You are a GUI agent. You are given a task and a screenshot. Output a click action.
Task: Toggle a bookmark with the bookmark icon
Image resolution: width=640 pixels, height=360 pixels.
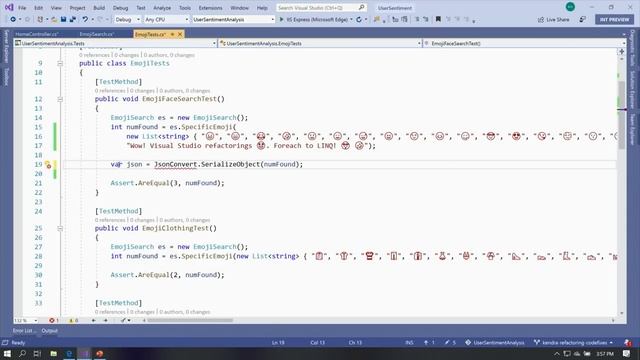point(438,19)
